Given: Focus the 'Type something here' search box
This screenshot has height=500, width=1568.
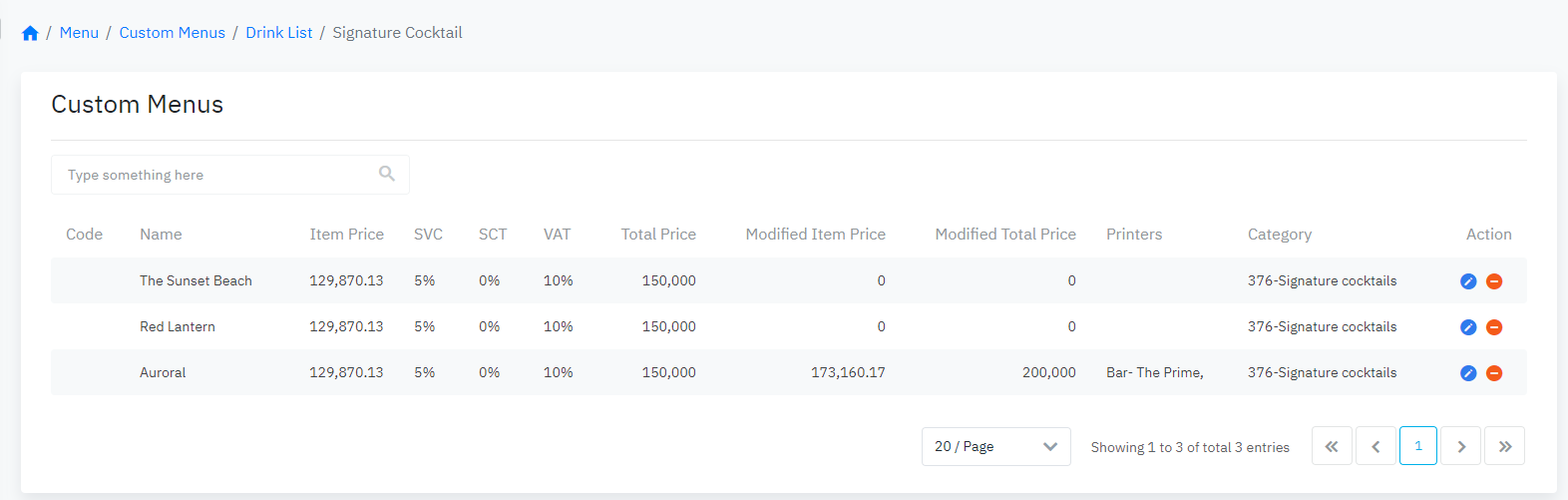Looking at the screenshot, I should pyautogui.click(x=214, y=175).
